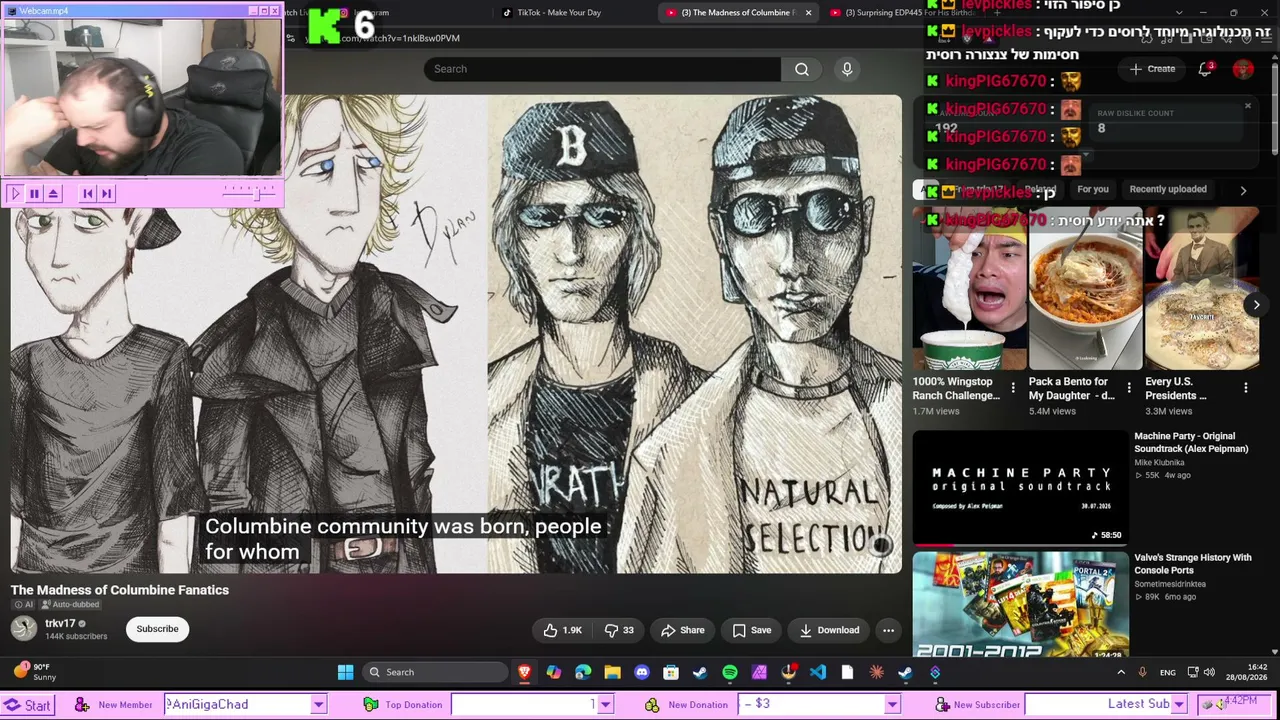This screenshot has width=1280, height=720.
Task: Show more filter chips with right chevron
Action: tap(1243, 190)
